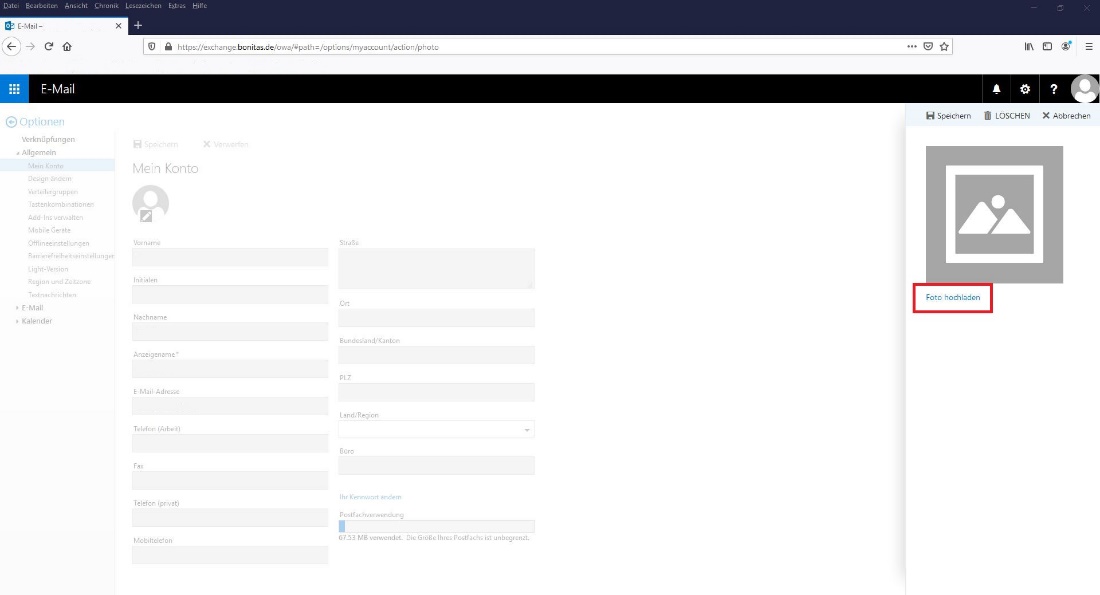The height and width of the screenshot is (595, 1100).
Task: Open the Chronik menu in menu bar
Action: click(x=106, y=6)
